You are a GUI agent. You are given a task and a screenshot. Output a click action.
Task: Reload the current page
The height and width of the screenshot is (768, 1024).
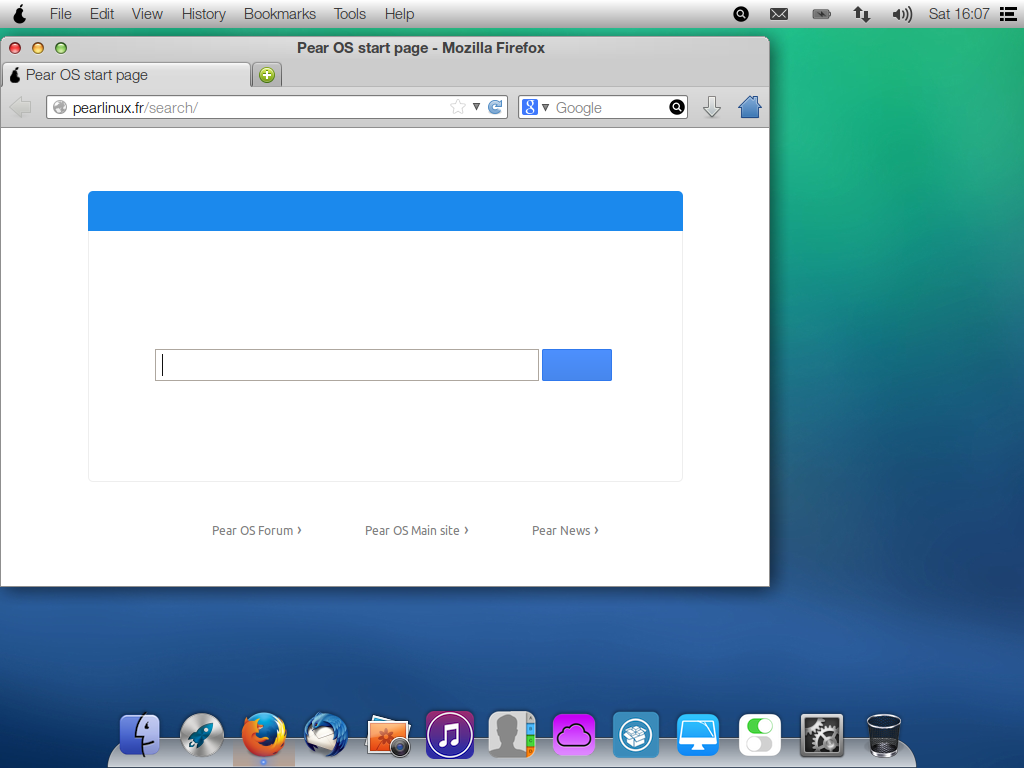point(495,107)
